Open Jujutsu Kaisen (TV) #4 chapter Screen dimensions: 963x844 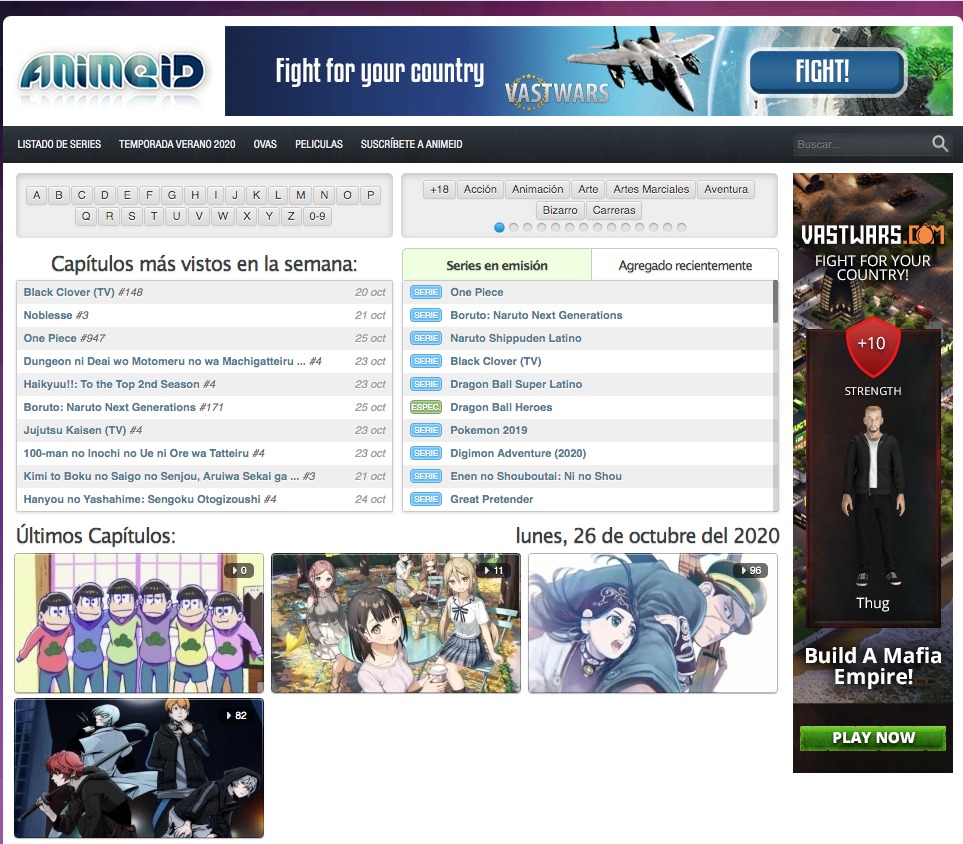click(83, 431)
